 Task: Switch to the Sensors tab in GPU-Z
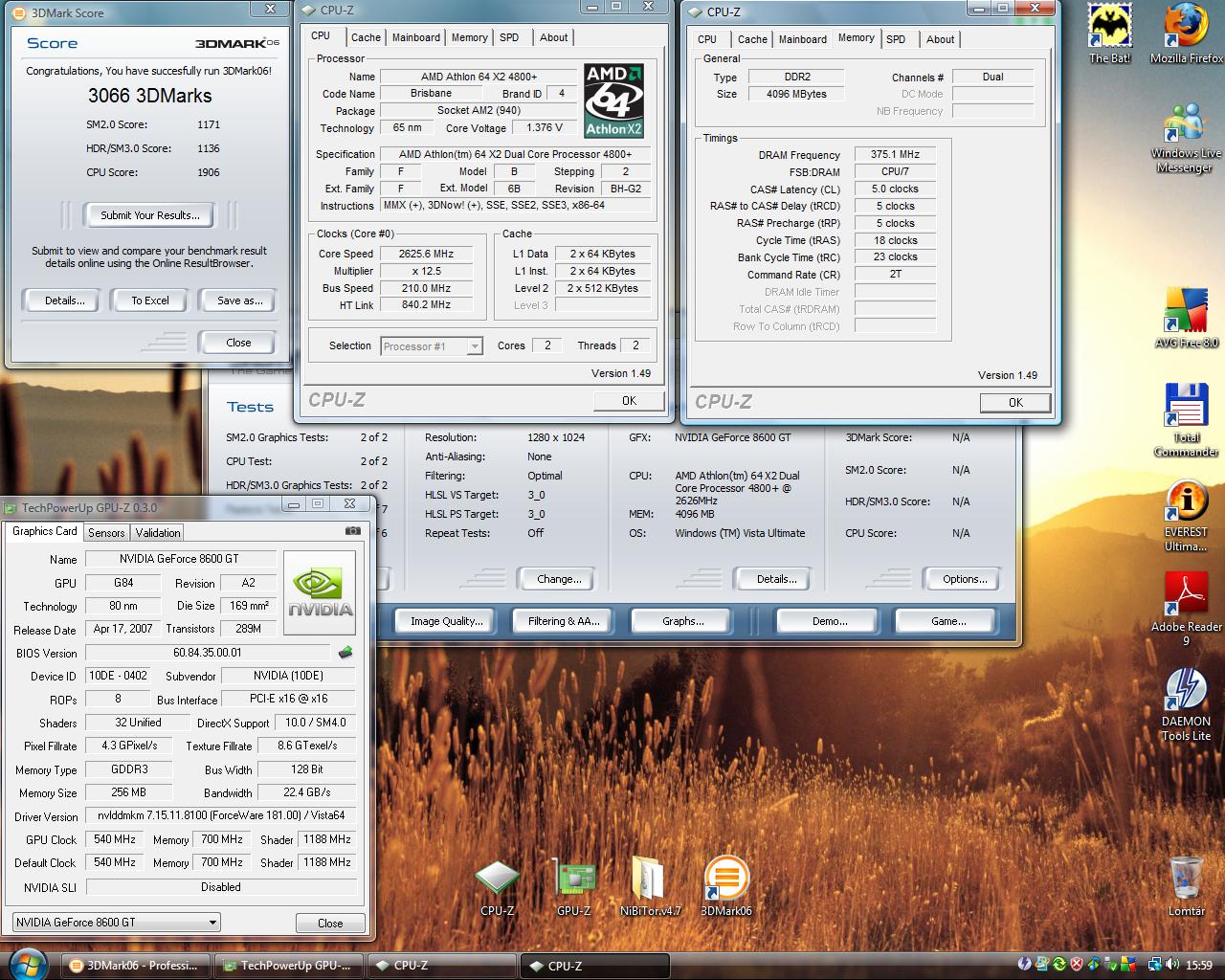tap(106, 533)
